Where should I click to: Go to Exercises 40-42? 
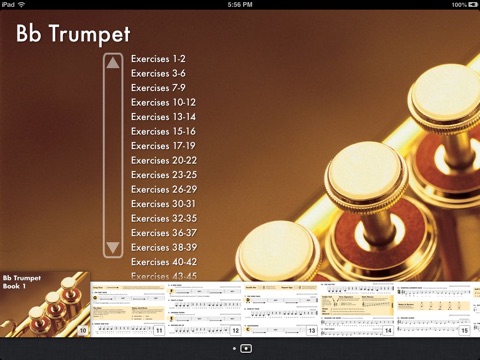click(x=164, y=262)
